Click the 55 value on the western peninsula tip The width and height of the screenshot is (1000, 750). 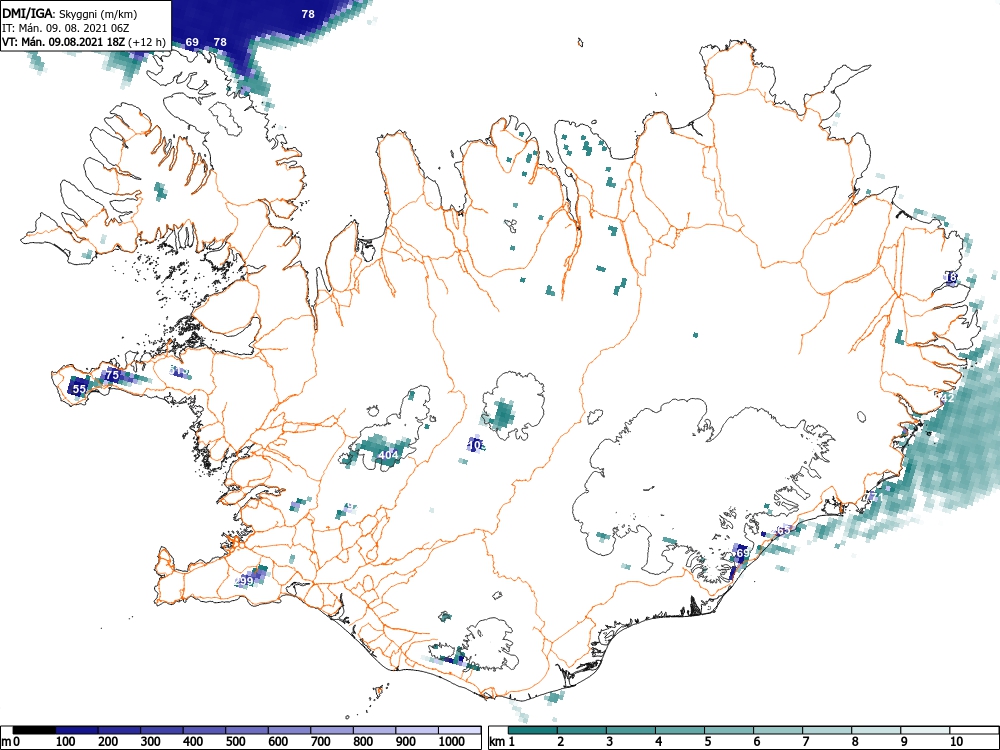pyautogui.click(x=79, y=388)
